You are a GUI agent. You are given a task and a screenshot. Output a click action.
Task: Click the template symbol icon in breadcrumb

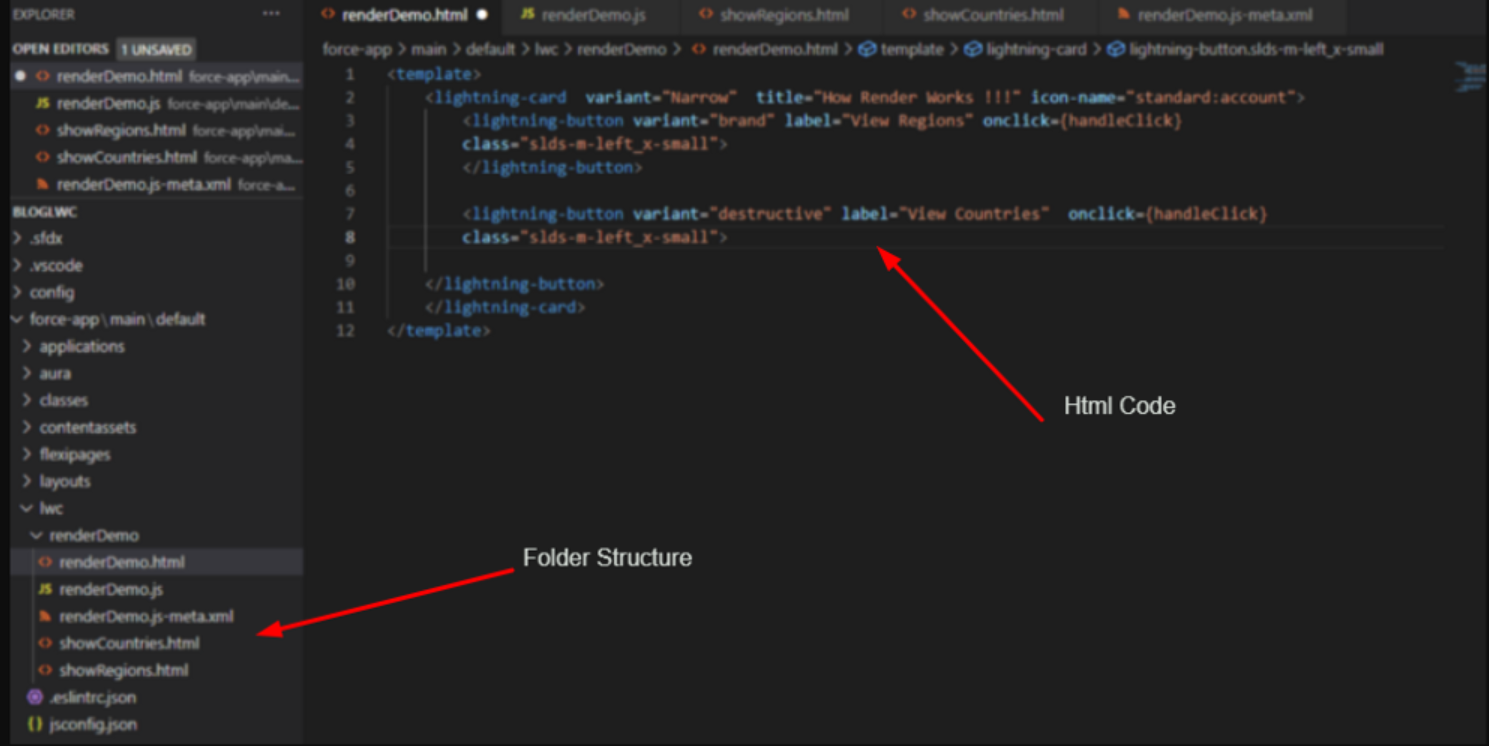pyautogui.click(x=867, y=49)
